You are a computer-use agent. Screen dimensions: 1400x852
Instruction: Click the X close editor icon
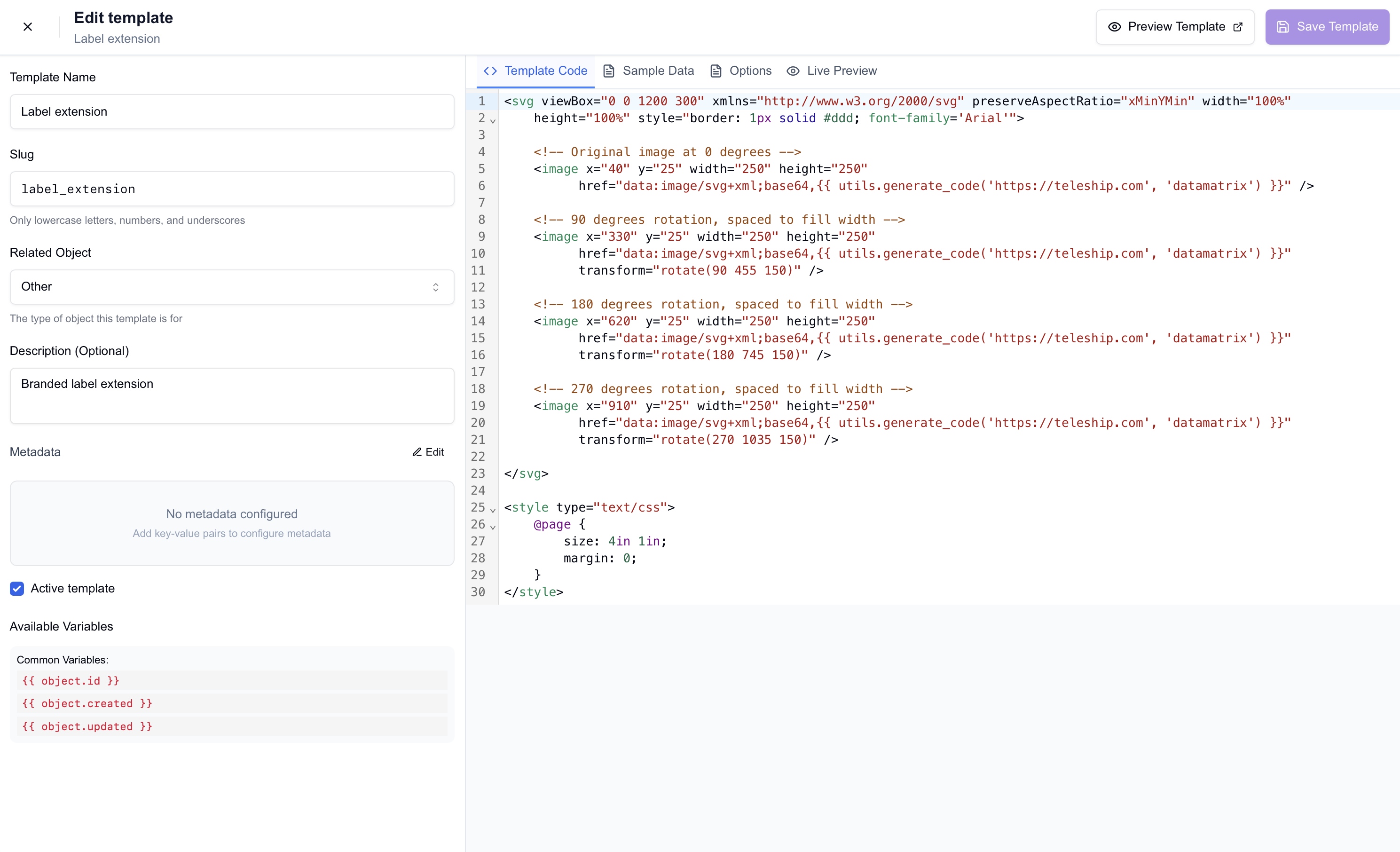[27, 27]
